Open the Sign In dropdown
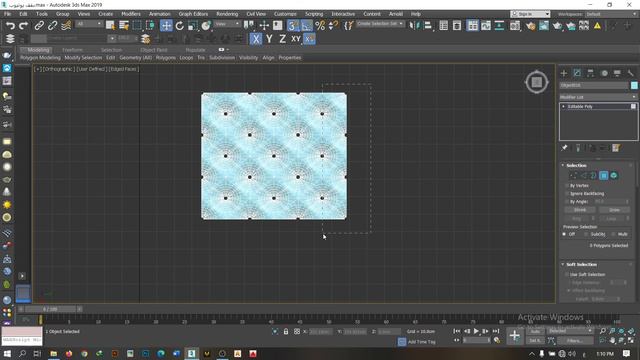The image size is (640, 360). (530, 14)
